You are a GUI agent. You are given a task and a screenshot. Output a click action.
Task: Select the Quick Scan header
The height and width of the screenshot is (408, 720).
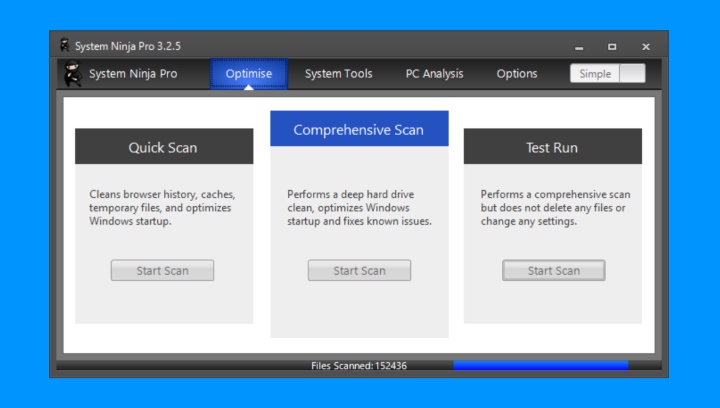click(x=164, y=146)
